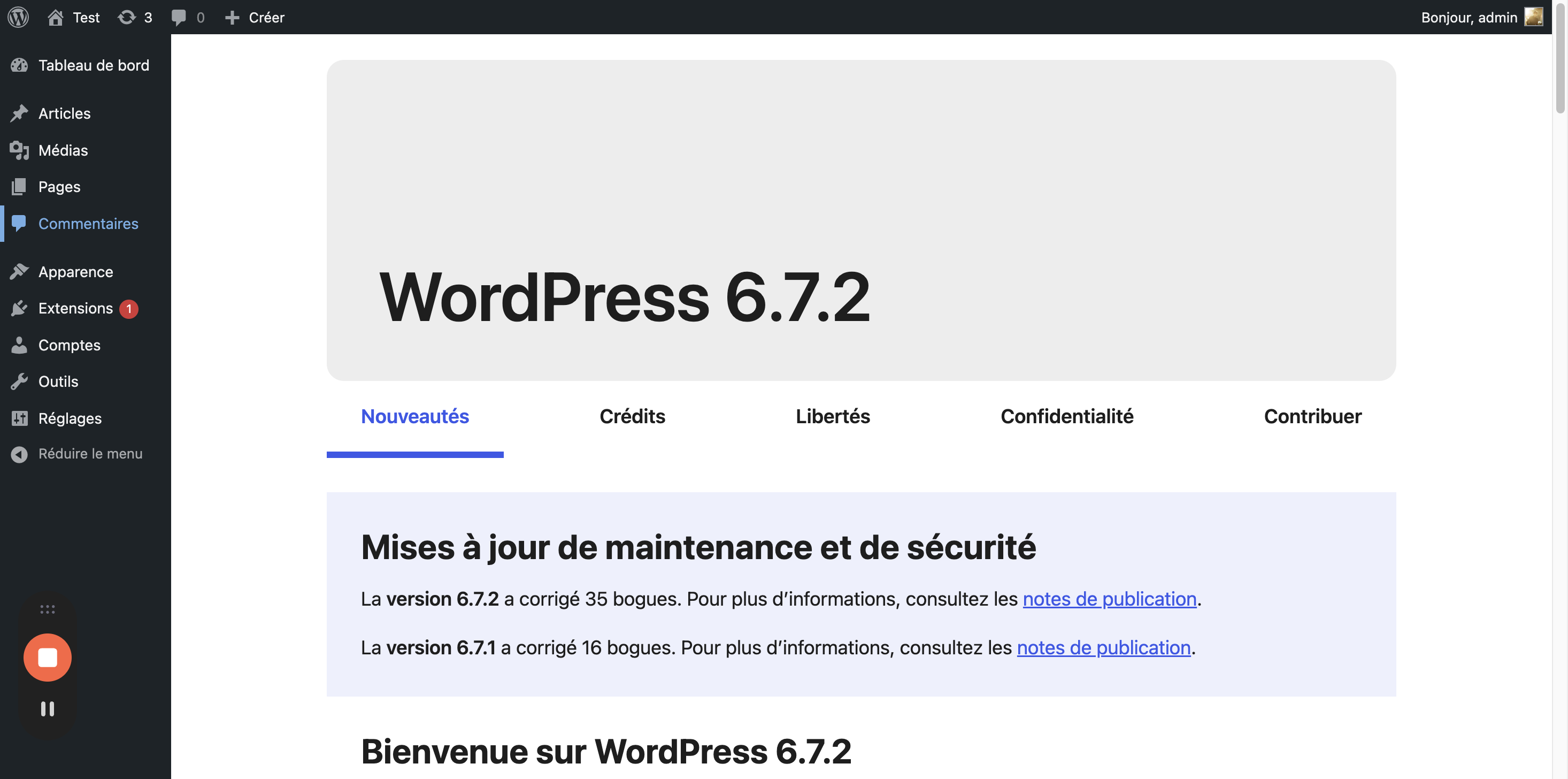Switch to the Crédits tab

[x=632, y=417]
